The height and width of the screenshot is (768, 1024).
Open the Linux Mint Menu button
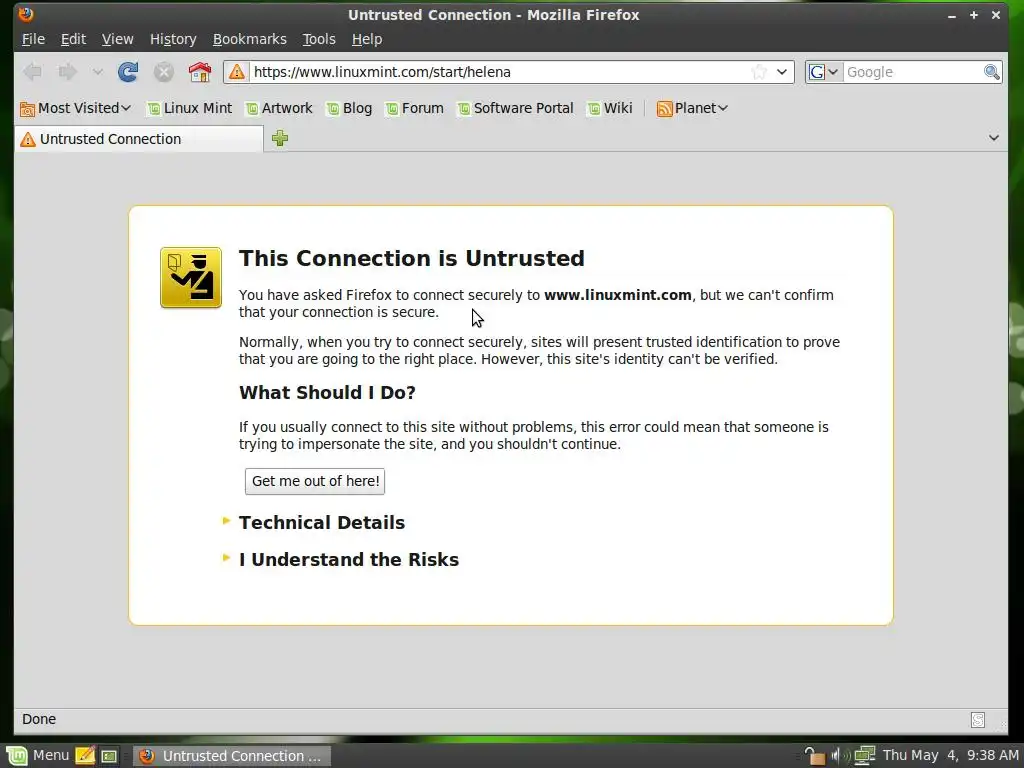pyautogui.click(x=37, y=756)
